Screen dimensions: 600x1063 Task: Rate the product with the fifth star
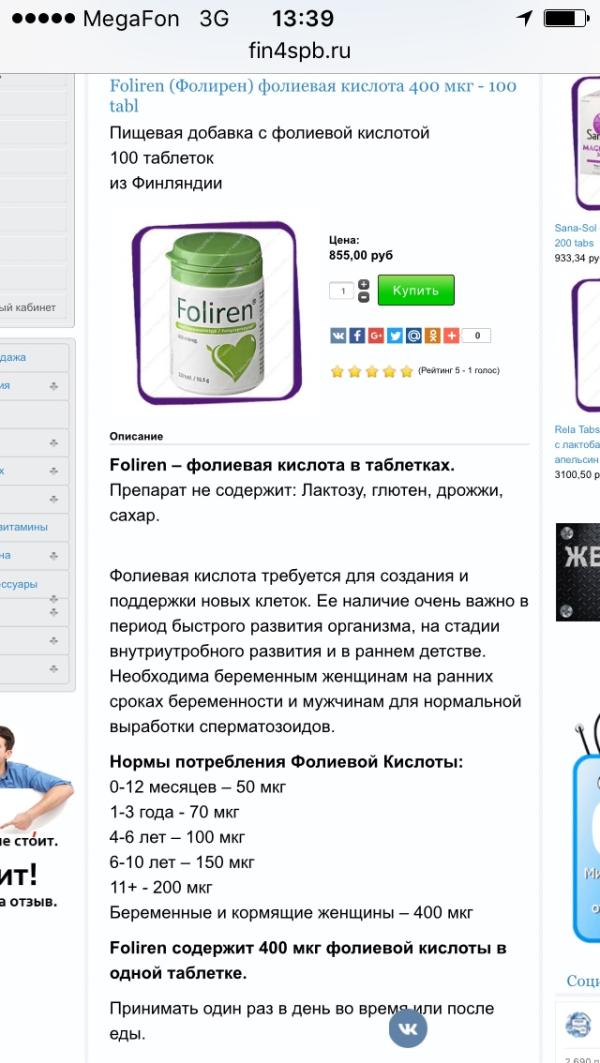406,371
